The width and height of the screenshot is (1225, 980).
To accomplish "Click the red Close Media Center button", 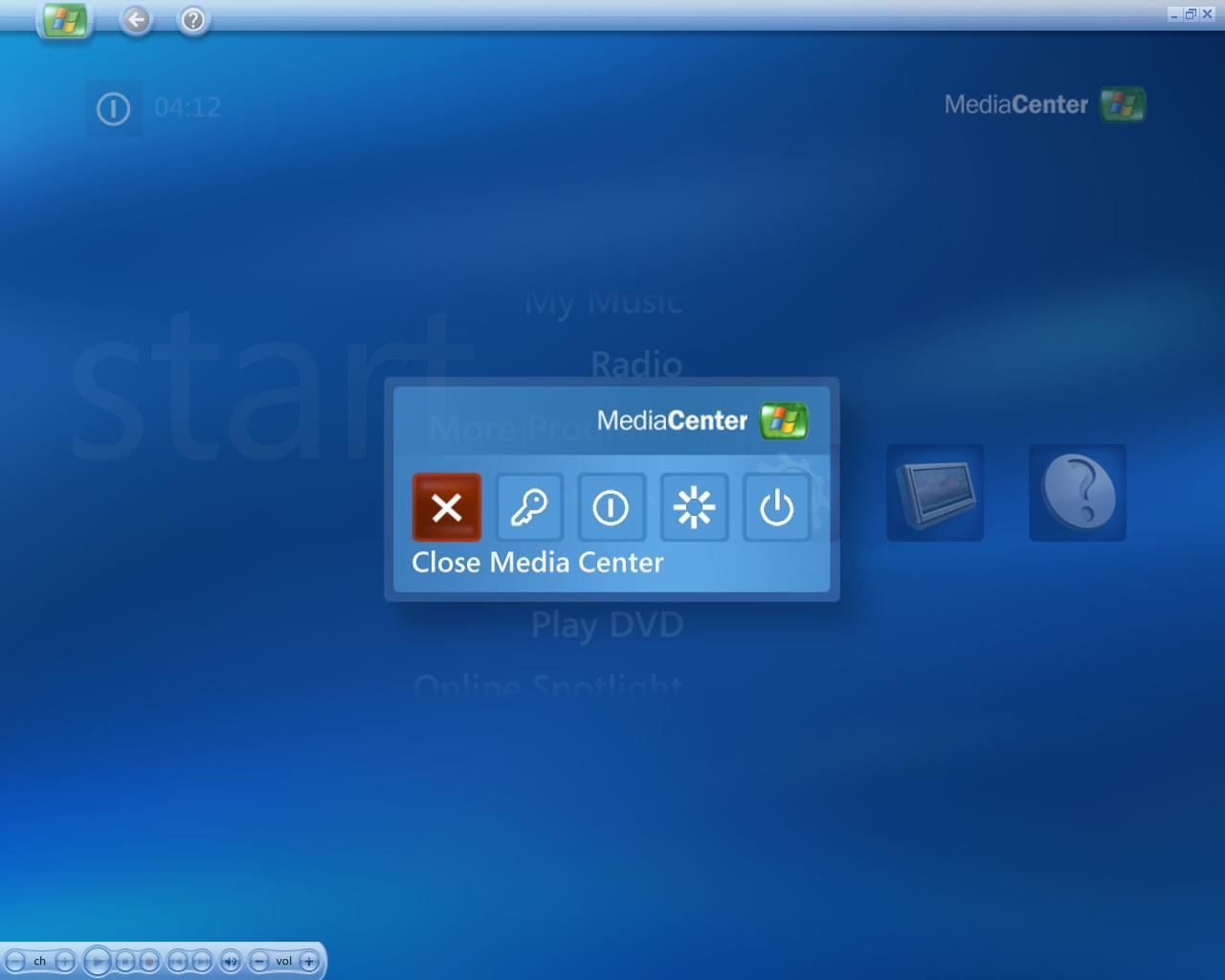I will click(x=447, y=507).
